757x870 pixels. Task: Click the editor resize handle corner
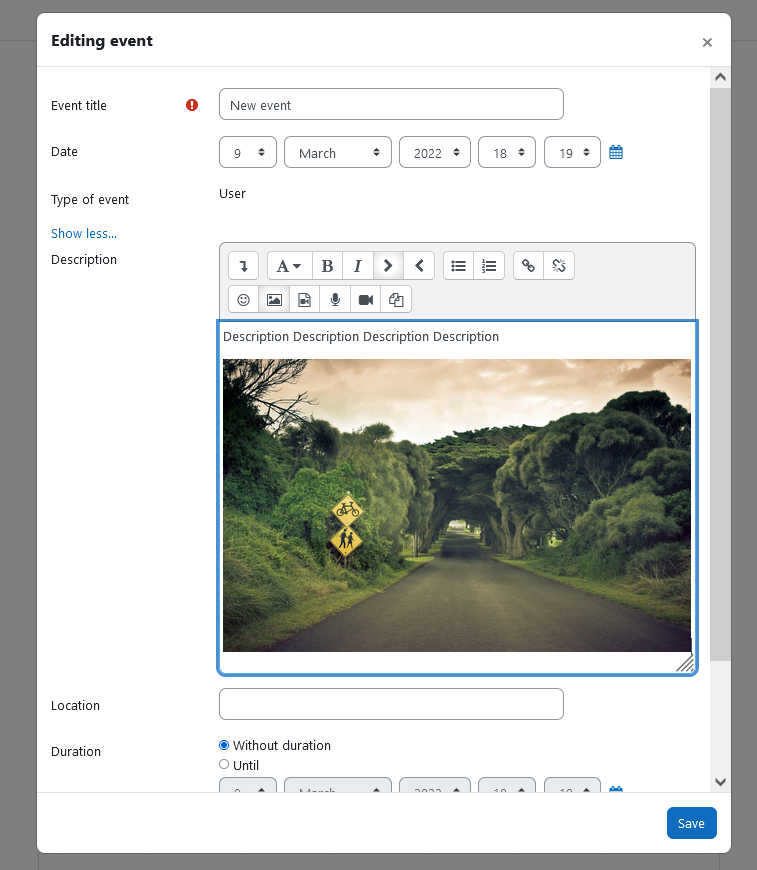(x=685, y=664)
